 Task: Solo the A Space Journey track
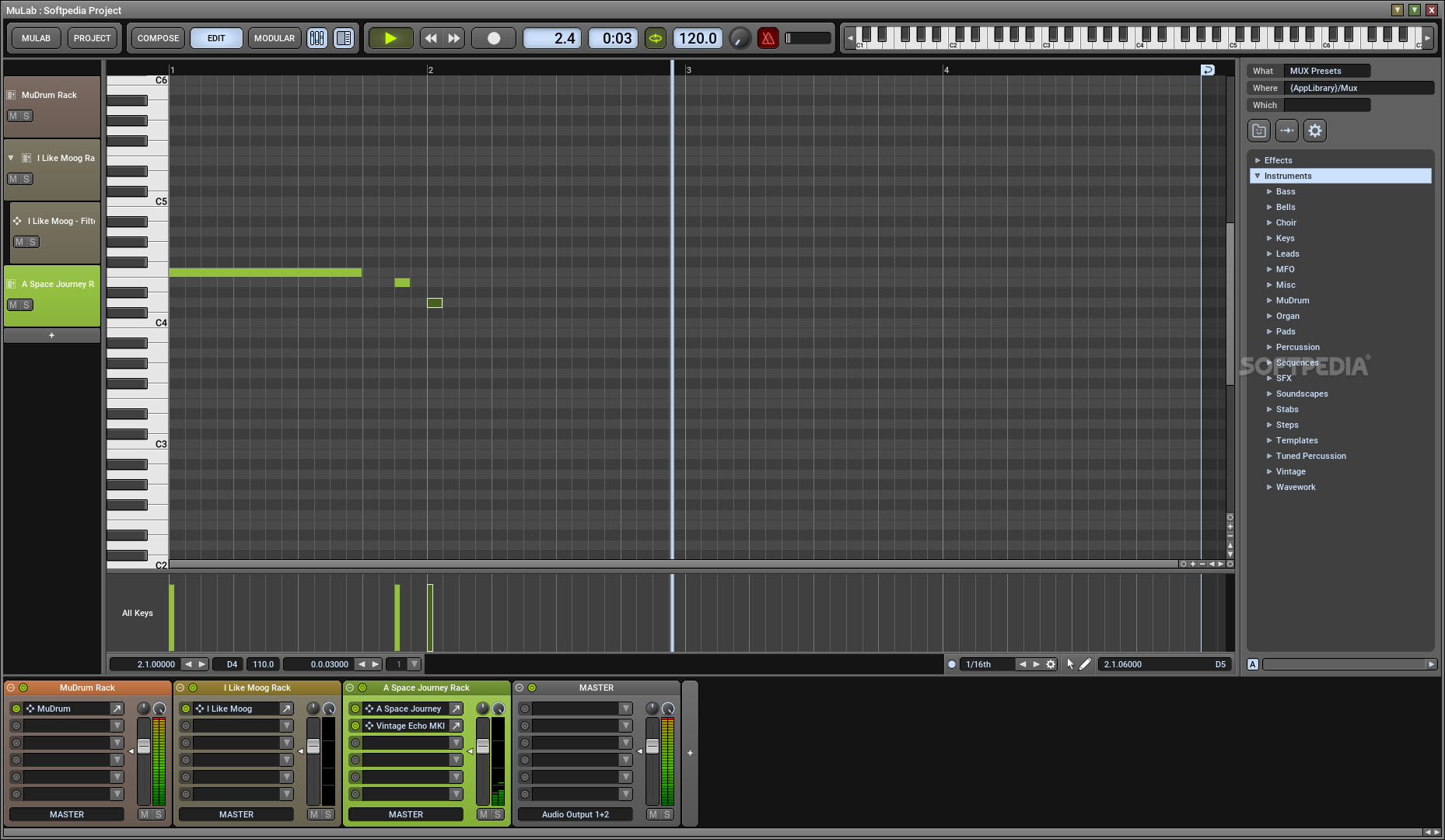pyautogui.click(x=26, y=305)
